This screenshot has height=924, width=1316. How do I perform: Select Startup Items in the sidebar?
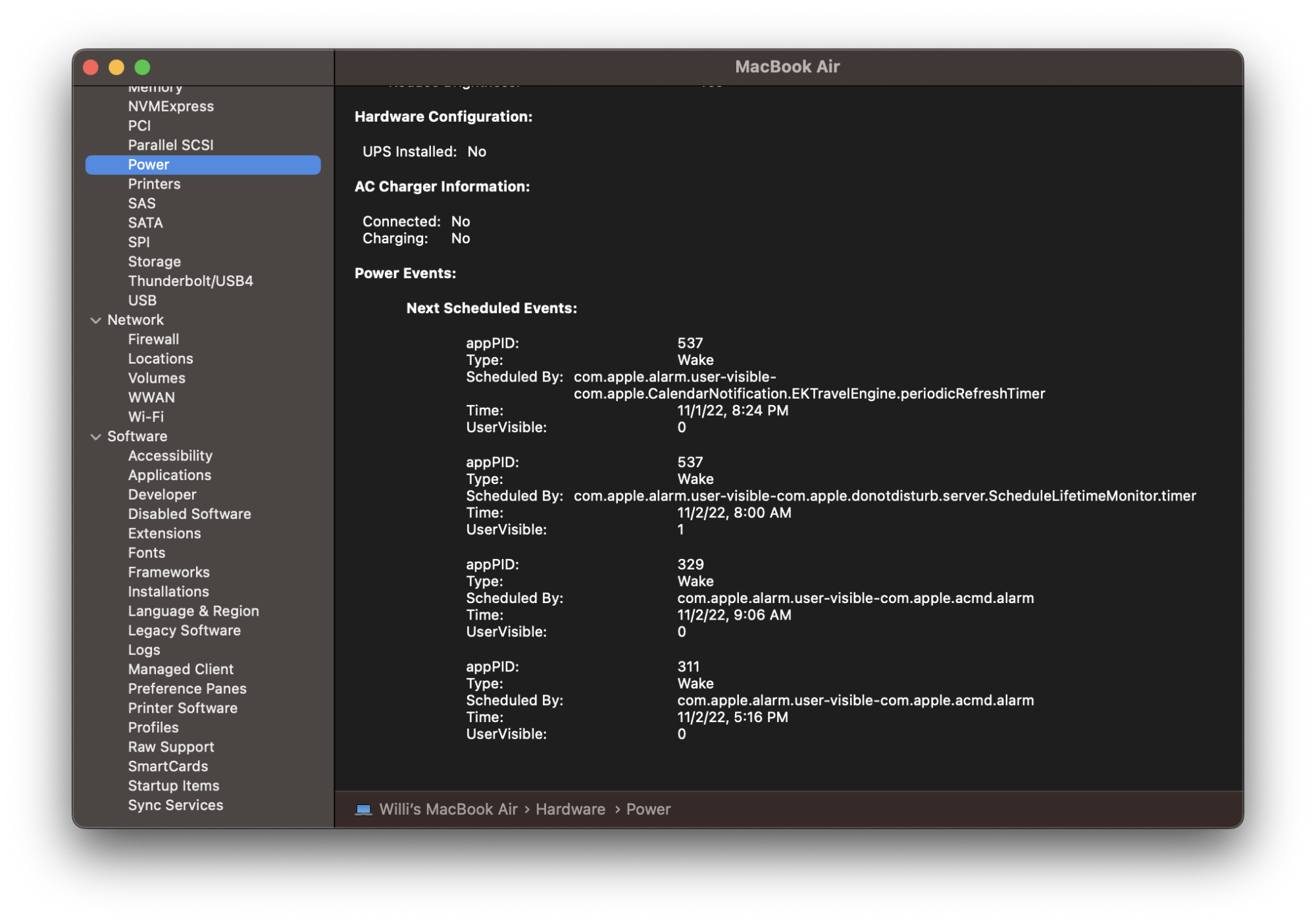coord(174,785)
